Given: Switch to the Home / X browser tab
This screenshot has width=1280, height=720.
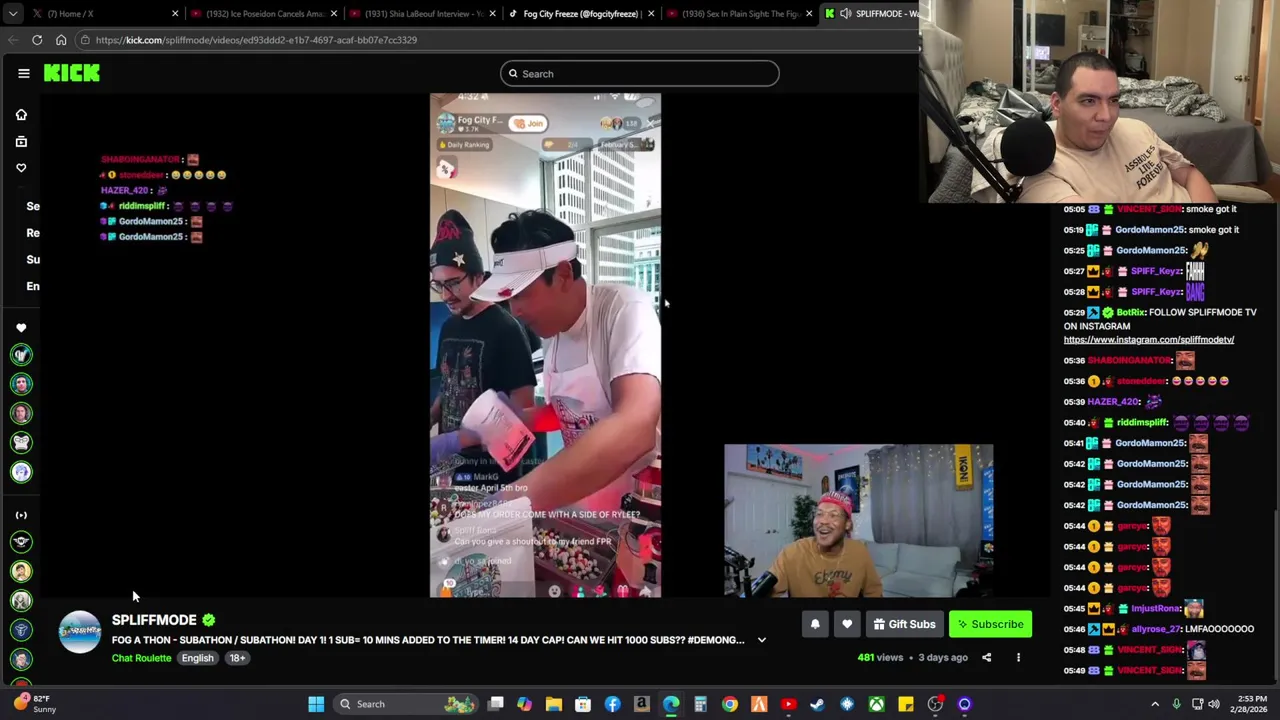Looking at the screenshot, I should coord(103,14).
